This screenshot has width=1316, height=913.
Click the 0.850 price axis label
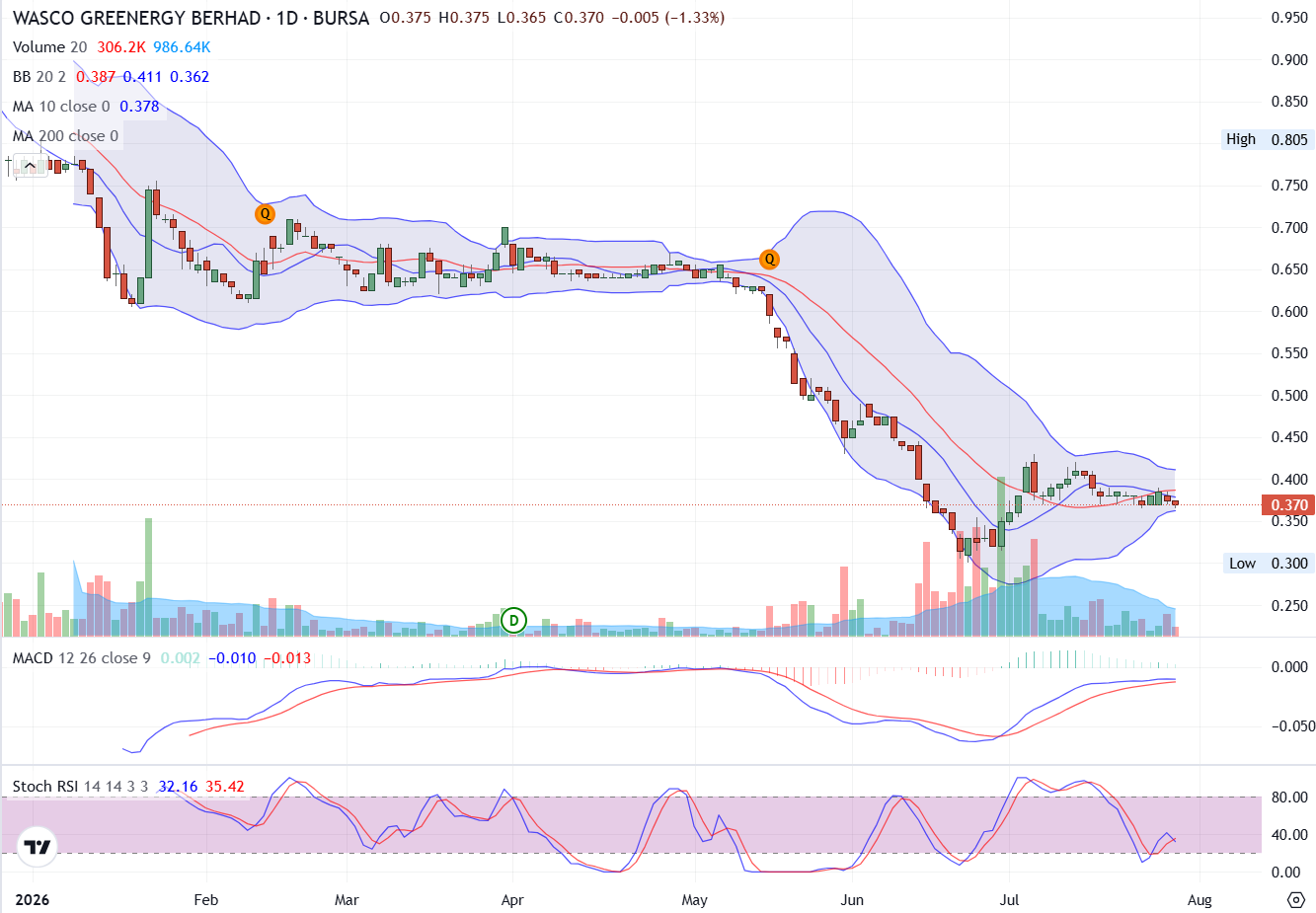(1289, 102)
